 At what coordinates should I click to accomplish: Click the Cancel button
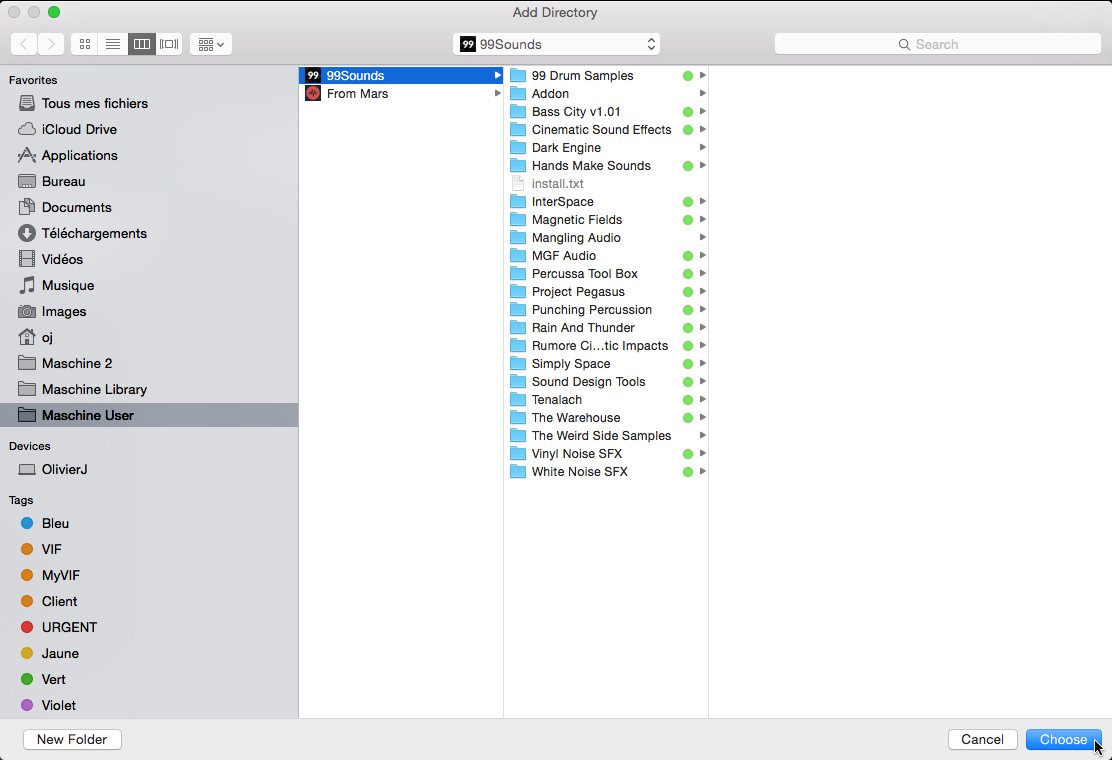982,739
